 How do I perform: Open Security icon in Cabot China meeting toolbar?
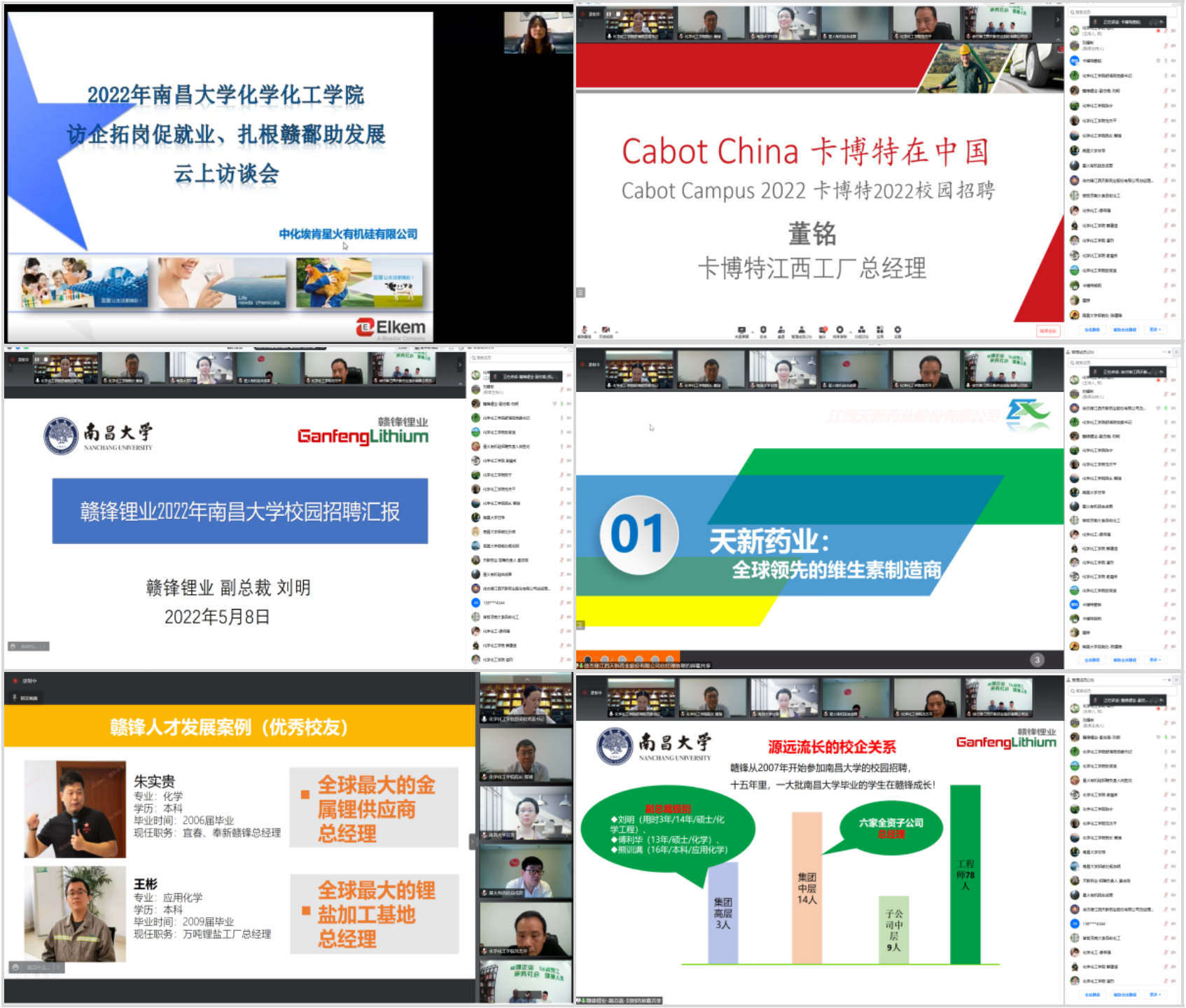pyautogui.click(x=763, y=331)
